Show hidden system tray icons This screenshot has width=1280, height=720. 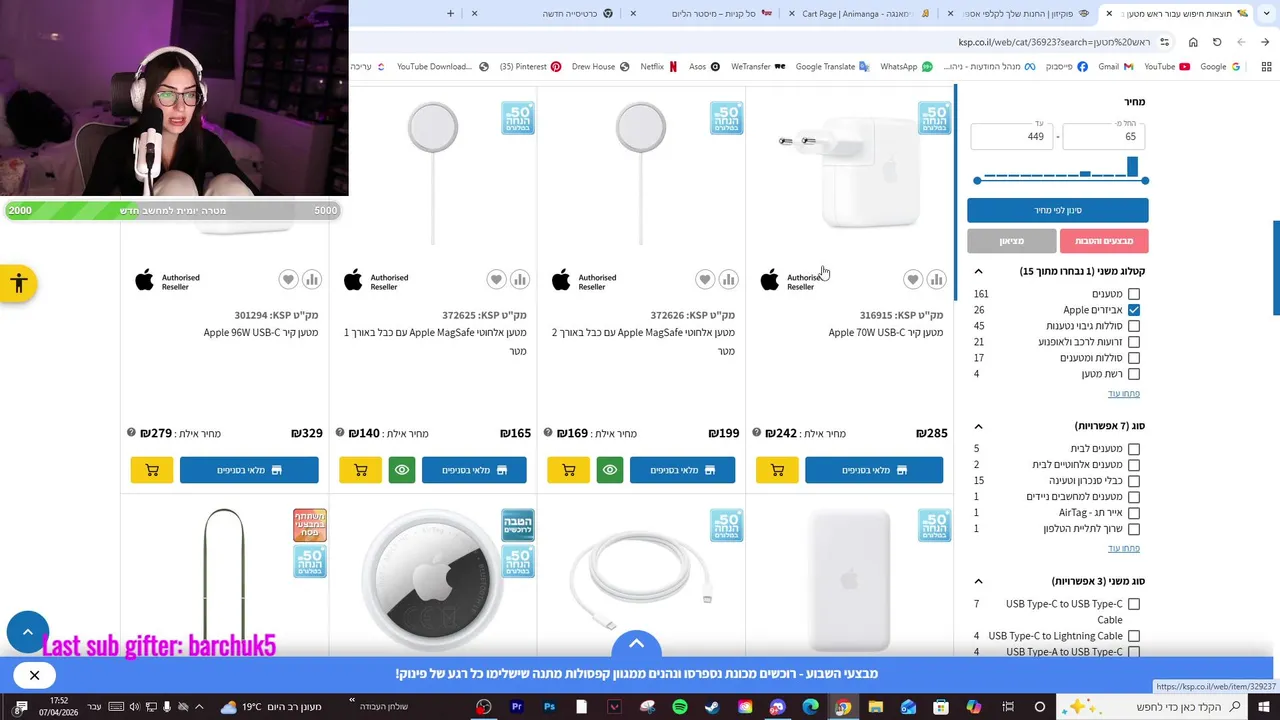tap(200, 707)
